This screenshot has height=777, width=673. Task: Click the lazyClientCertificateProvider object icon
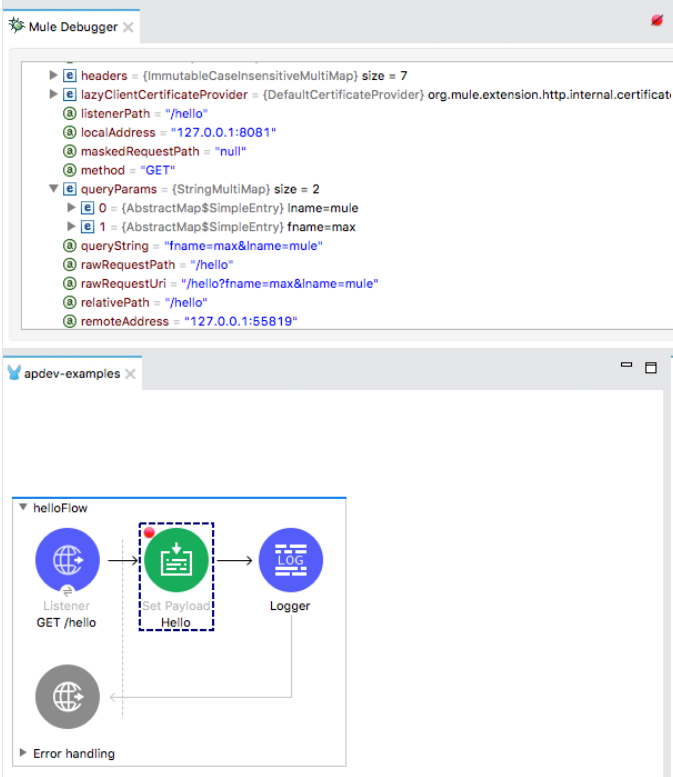click(x=69, y=94)
